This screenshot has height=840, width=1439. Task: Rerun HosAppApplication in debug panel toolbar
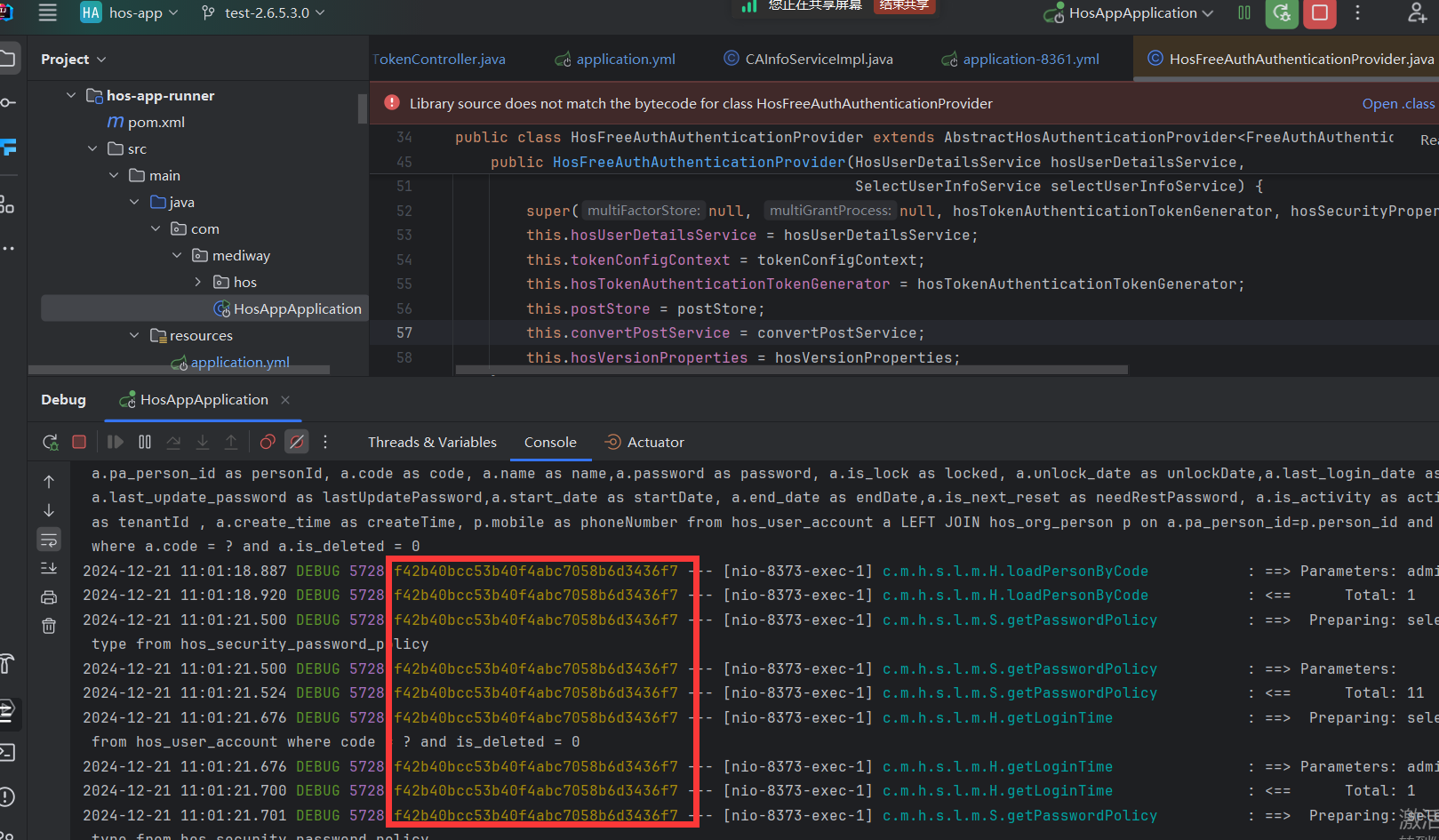[x=51, y=442]
